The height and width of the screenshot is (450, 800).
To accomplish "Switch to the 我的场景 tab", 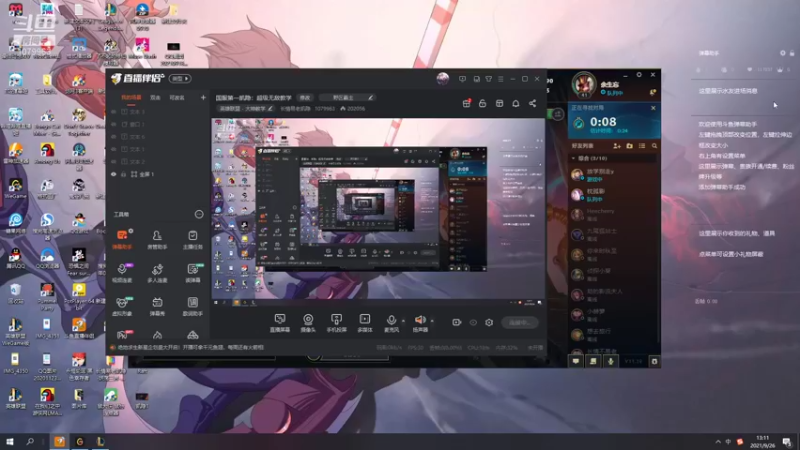I will click(131, 97).
